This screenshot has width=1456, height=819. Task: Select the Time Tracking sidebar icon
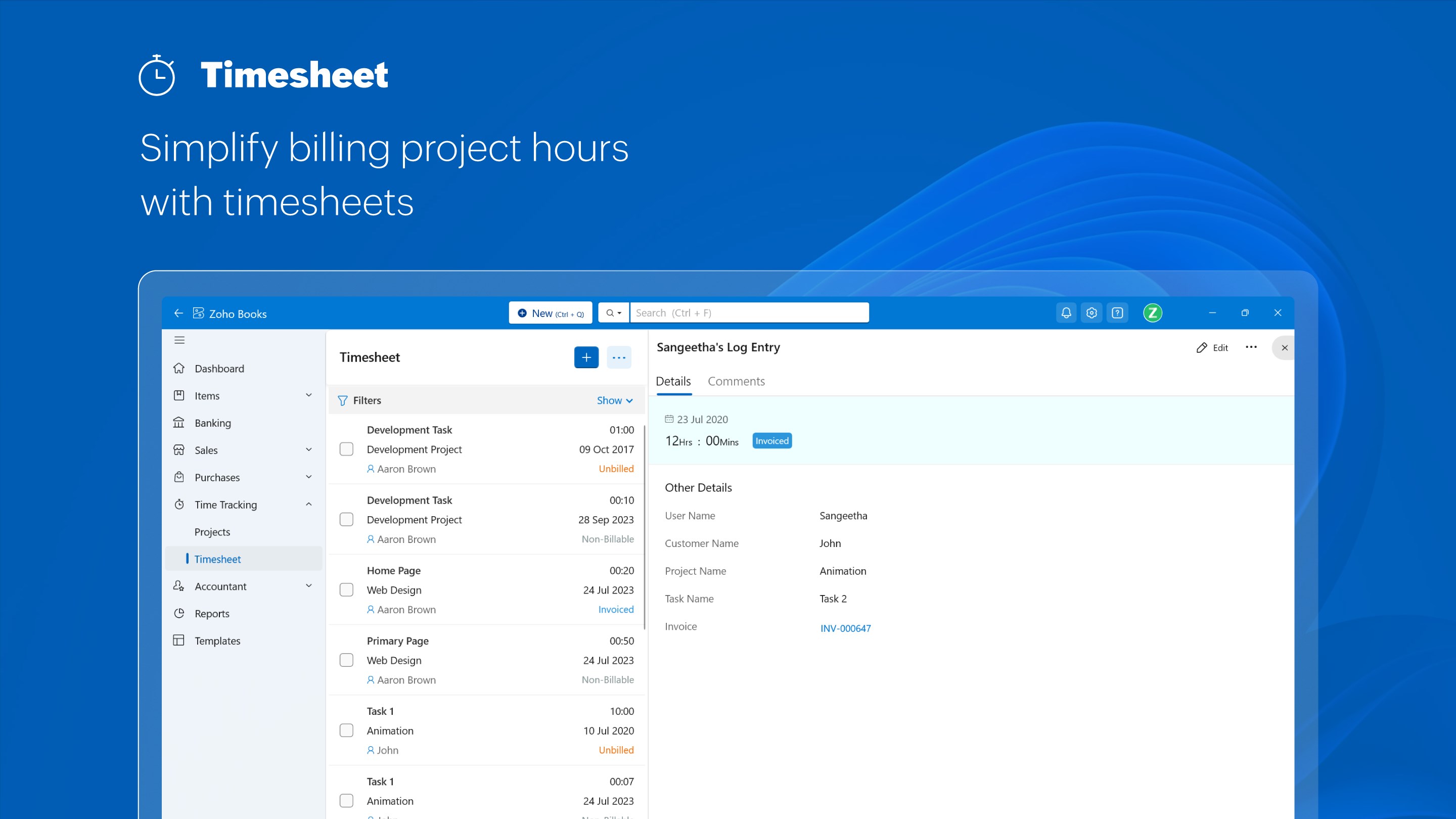[178, 504]
